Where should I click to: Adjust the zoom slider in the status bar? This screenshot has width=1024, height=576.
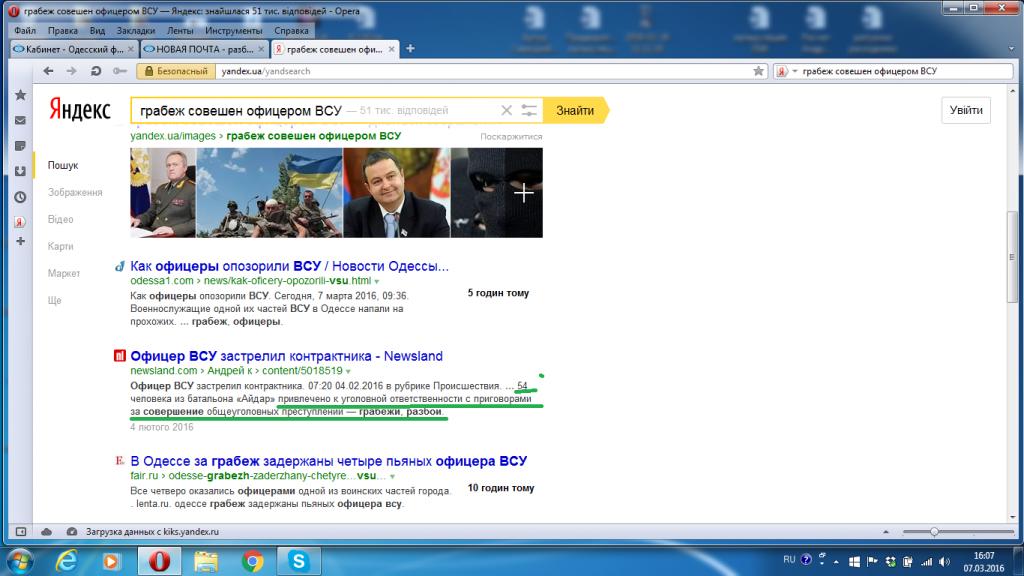click(935, 532)
